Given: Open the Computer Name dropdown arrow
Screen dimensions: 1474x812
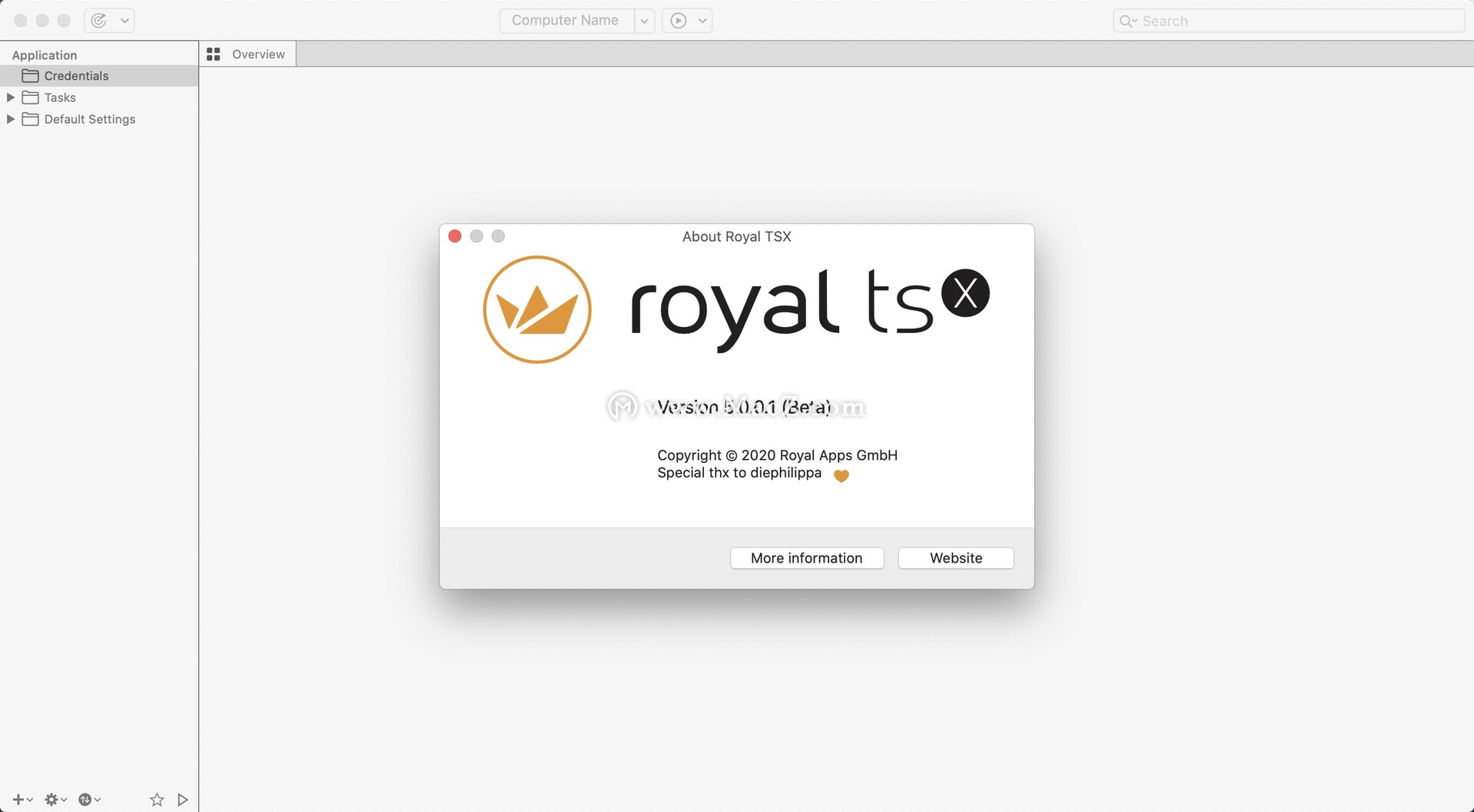Looking at the screenshot, I should click(644, 21).
